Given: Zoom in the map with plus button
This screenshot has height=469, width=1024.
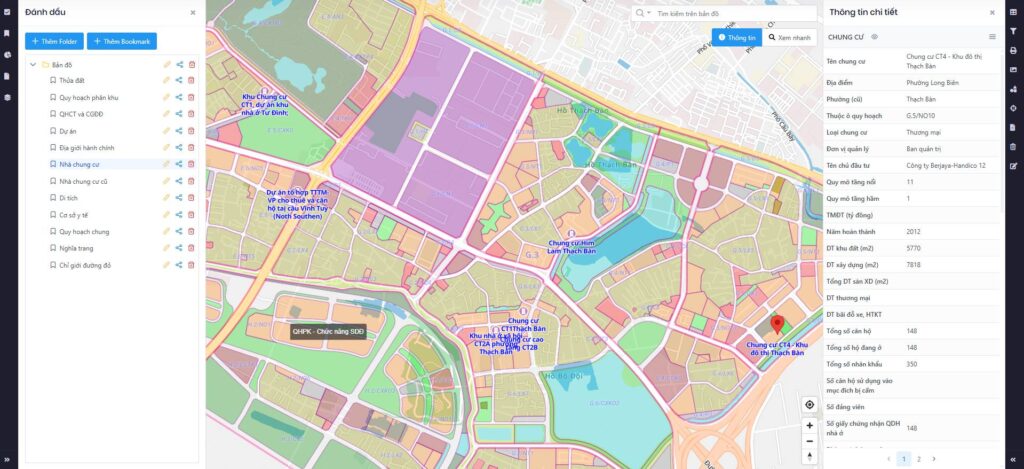Looking at the screenshot, I should click(x=809, y=425).
